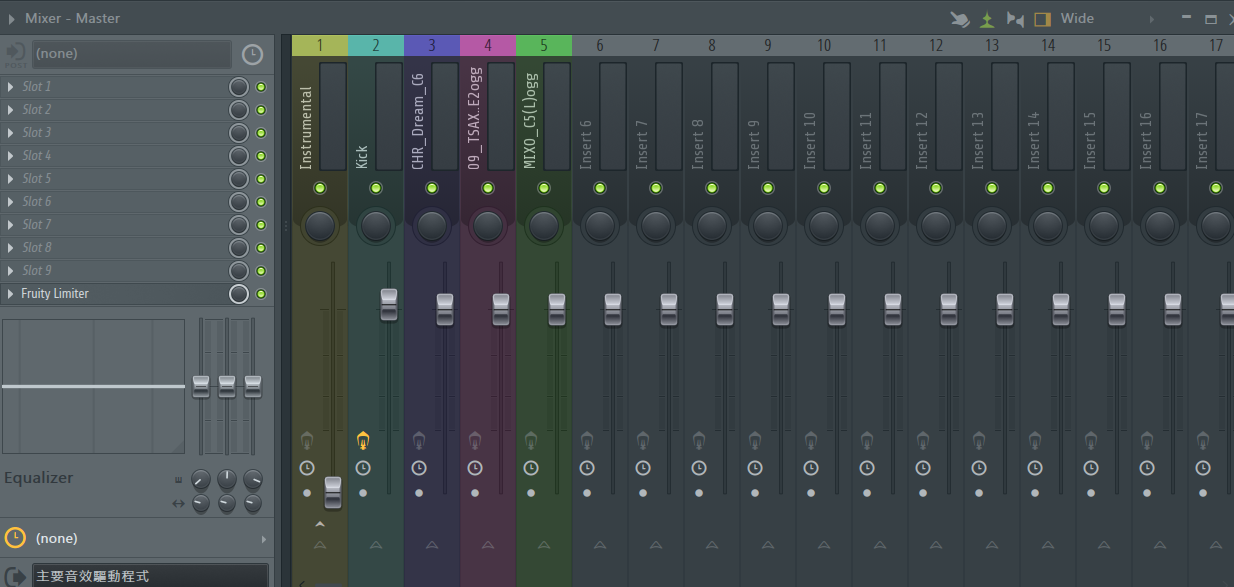This screenshot has height=587, width=1234.
Task: Open the Wide mixer layout dropdown
Action: (1078, 18)
